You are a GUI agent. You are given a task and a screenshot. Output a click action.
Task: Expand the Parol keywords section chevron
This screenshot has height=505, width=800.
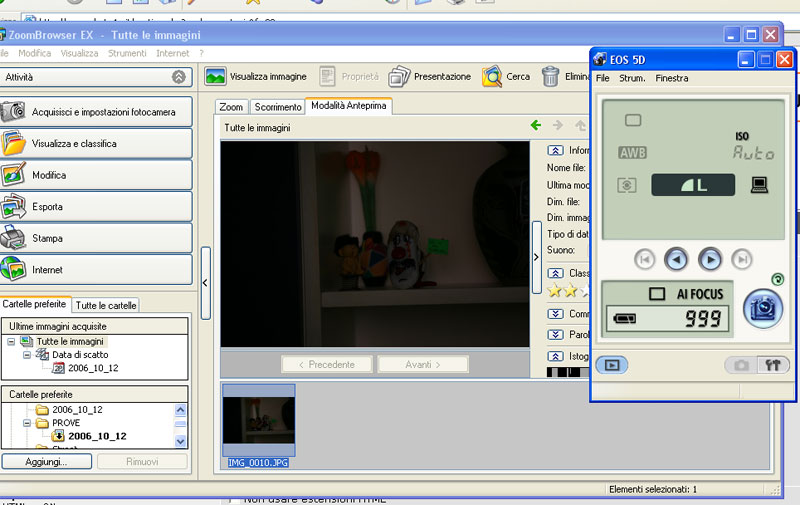click(555, 335)
